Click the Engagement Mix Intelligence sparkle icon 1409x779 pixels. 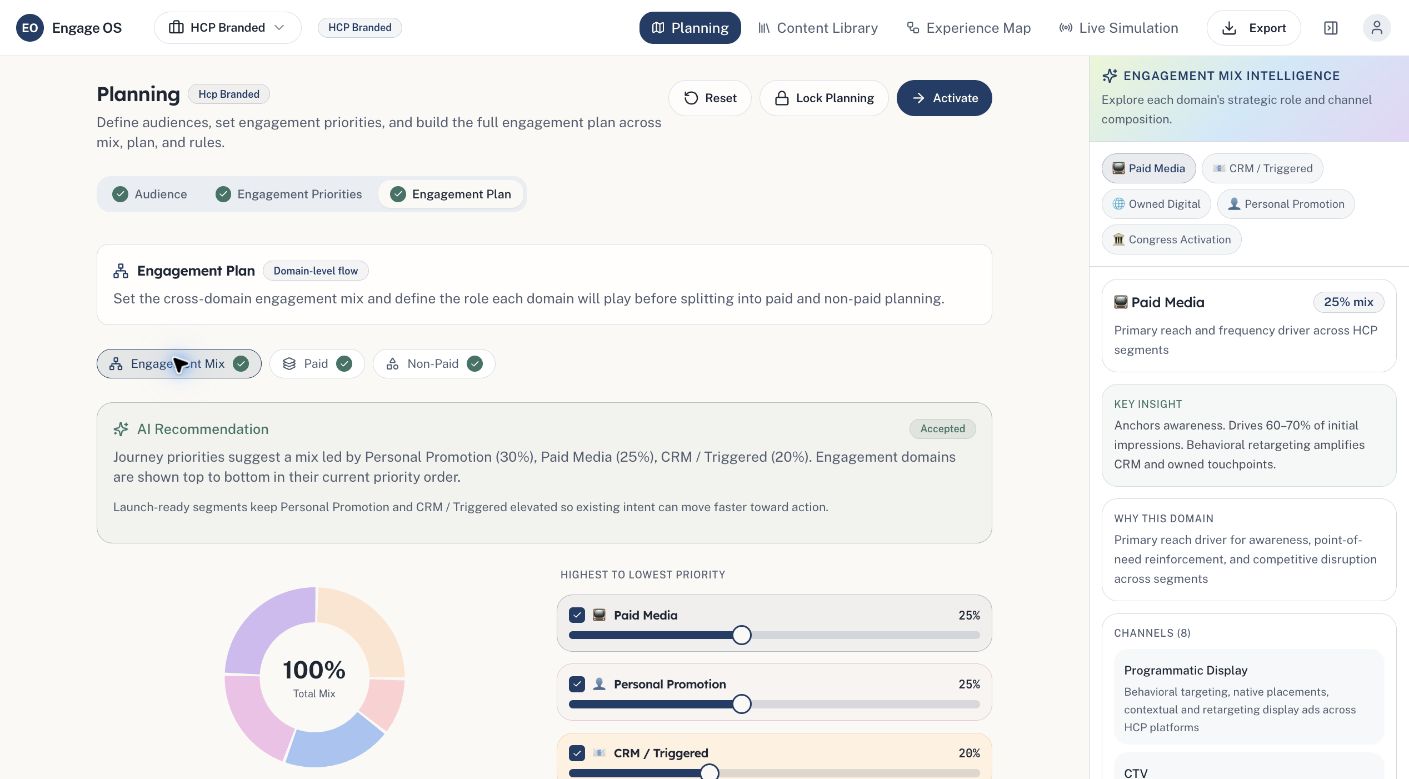tap(1110, 76)
